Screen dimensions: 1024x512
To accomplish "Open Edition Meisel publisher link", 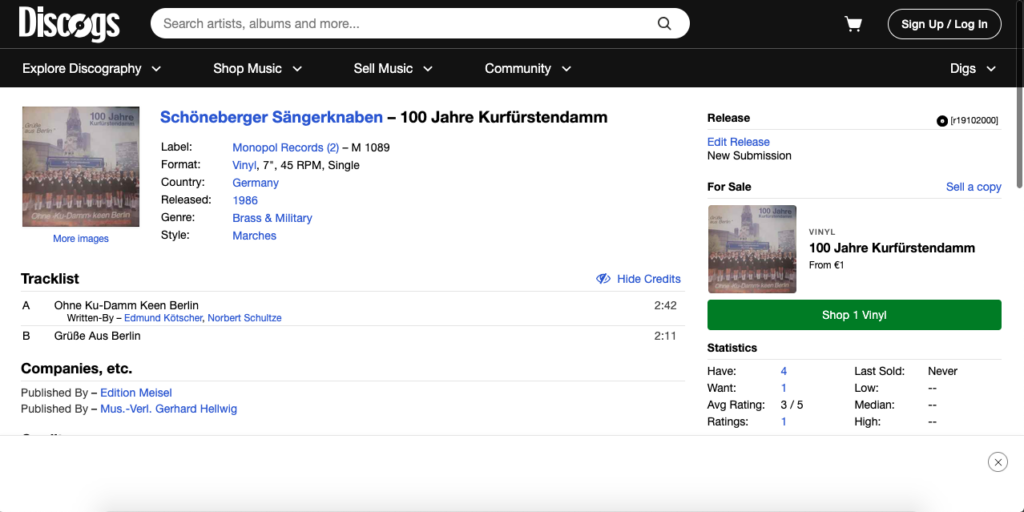I will (x=136, y=392).
